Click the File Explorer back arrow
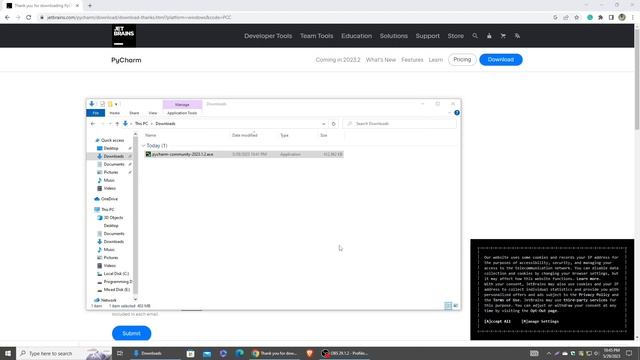The image size is (640, 360). coord(93,124)
